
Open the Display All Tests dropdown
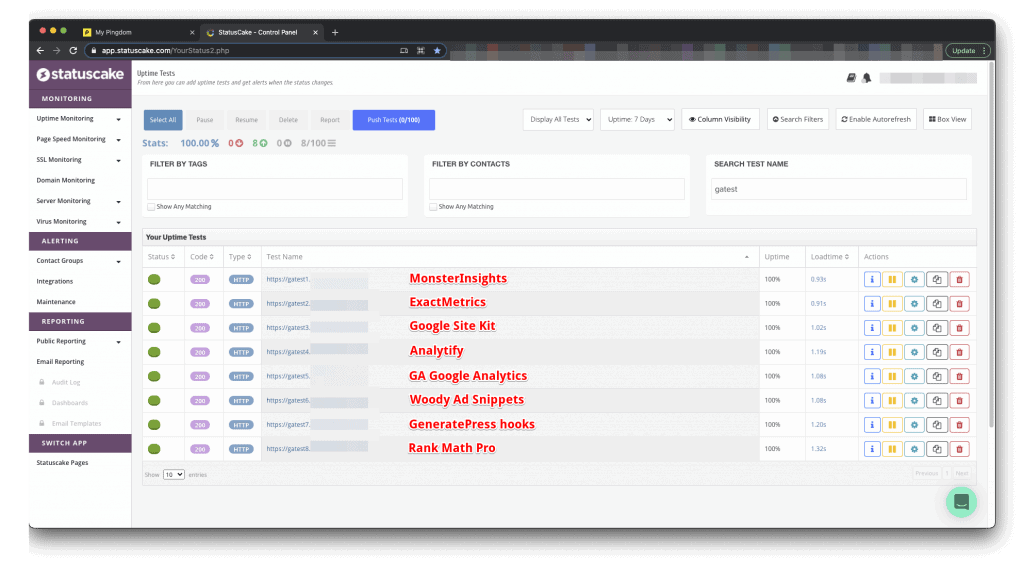pos(558,119)
